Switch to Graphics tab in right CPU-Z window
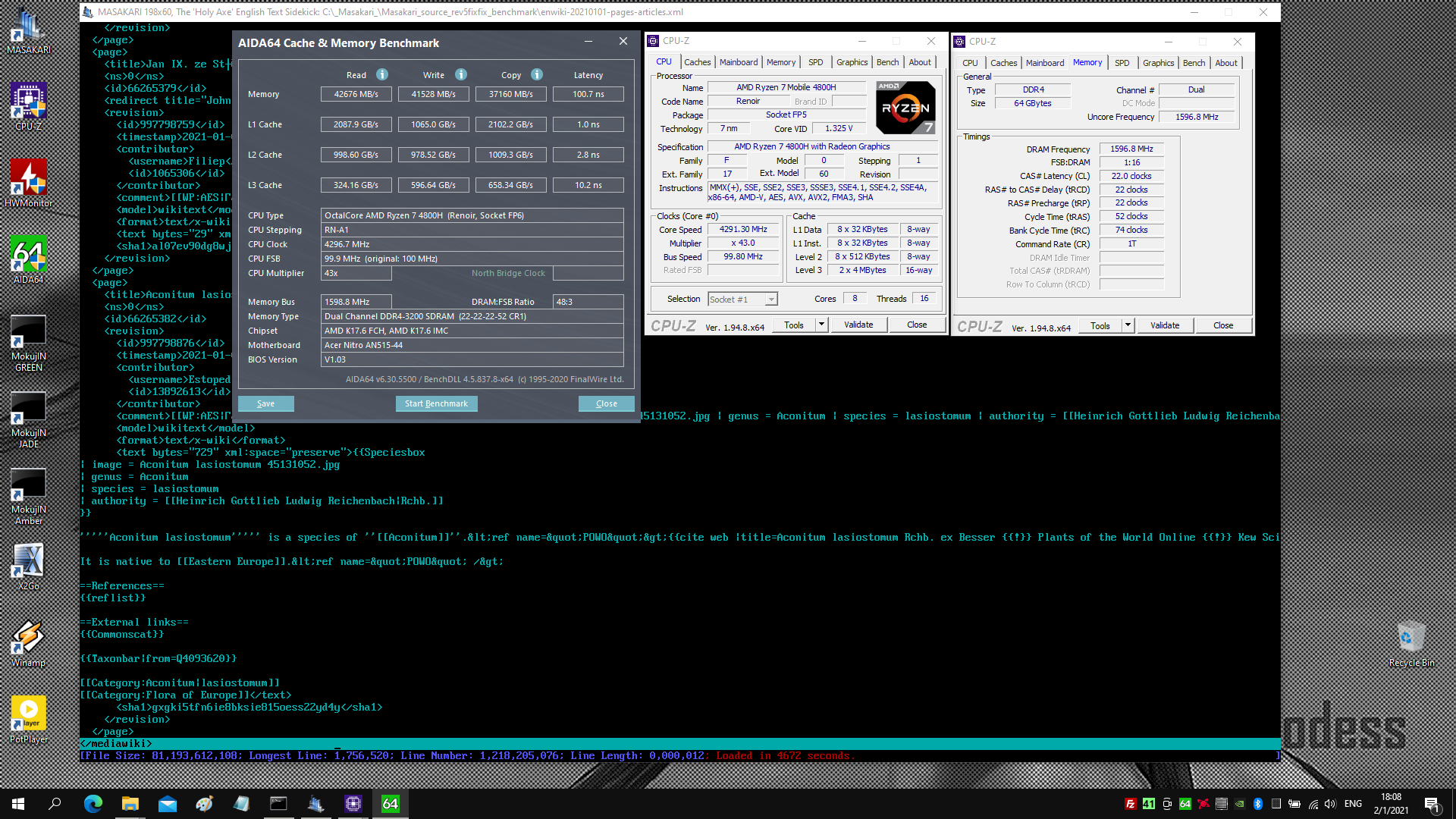Viewport: 1456px width, 819px height. 1158,63
